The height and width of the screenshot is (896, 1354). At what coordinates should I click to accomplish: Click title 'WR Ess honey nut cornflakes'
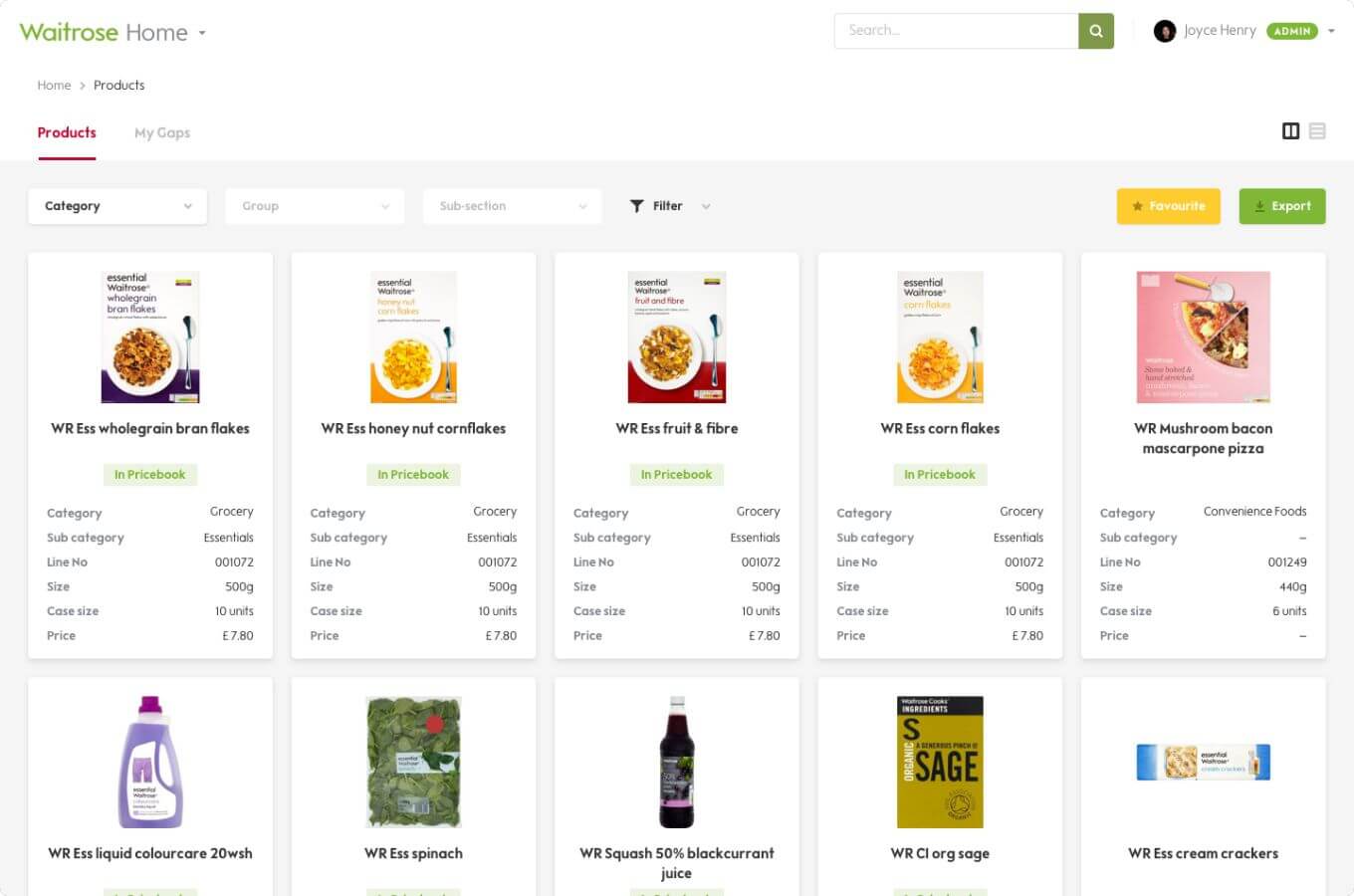(x=413, y=428)
